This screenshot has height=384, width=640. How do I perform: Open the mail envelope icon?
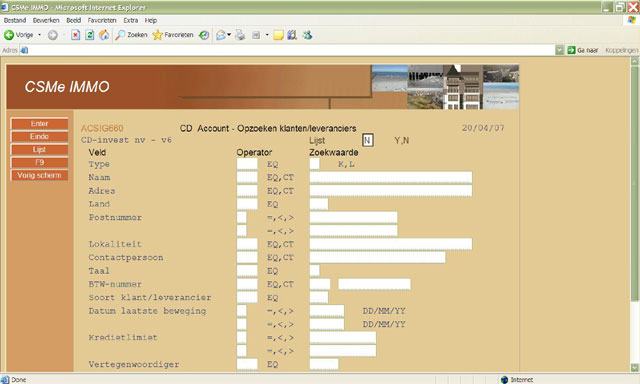tap(221, 35)
